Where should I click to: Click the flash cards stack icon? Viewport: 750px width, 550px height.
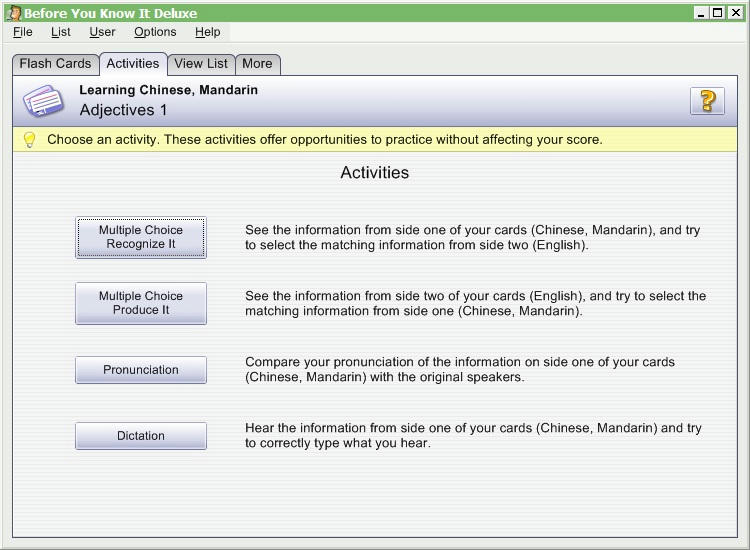pos(43,101)
